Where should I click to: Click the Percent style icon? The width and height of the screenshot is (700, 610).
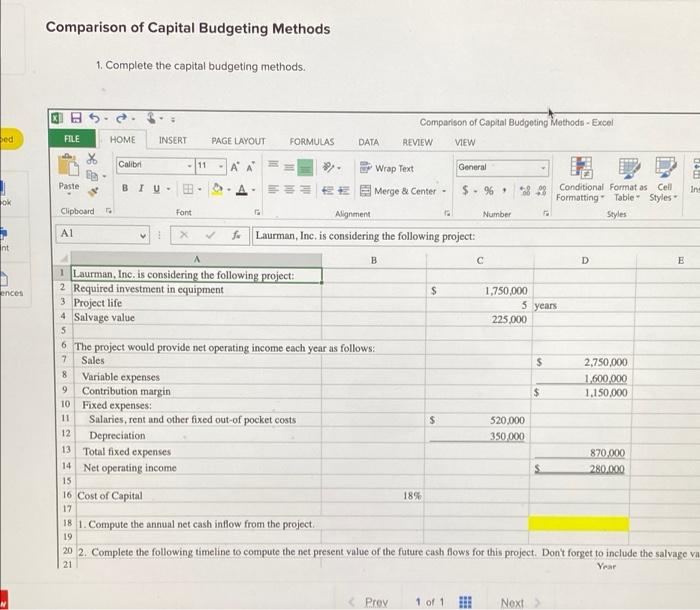(489, 191)
